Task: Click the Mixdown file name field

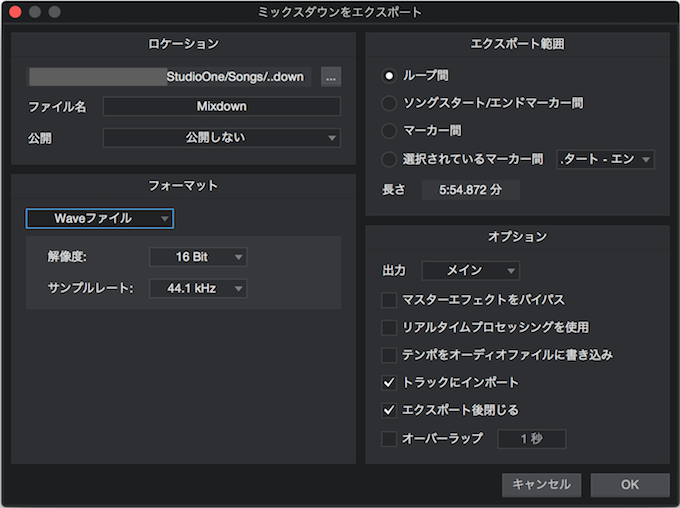Action: click(x=222, y=106)
